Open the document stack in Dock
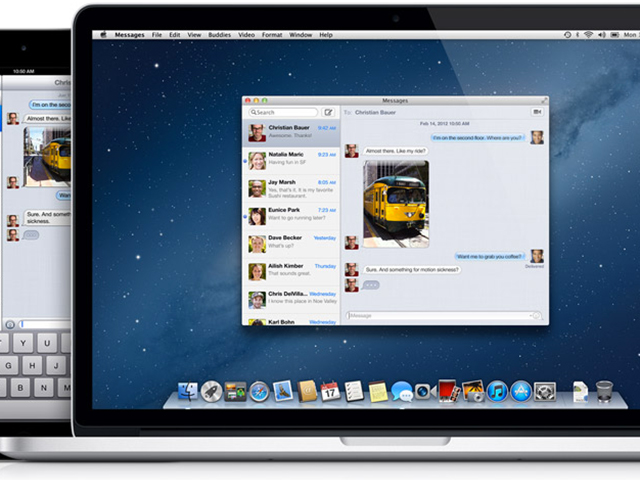Viewport: 640px width, 480px height. [x=580, y=391]
